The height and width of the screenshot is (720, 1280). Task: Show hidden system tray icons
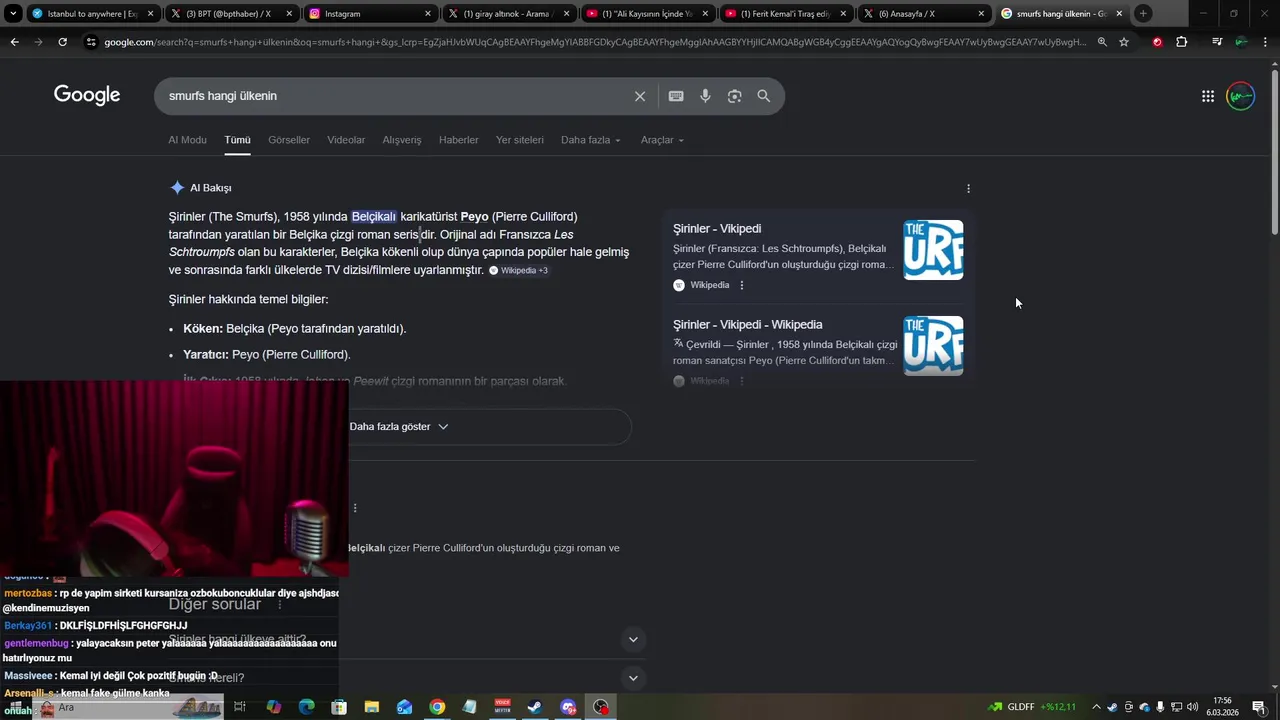[1096, 707]
